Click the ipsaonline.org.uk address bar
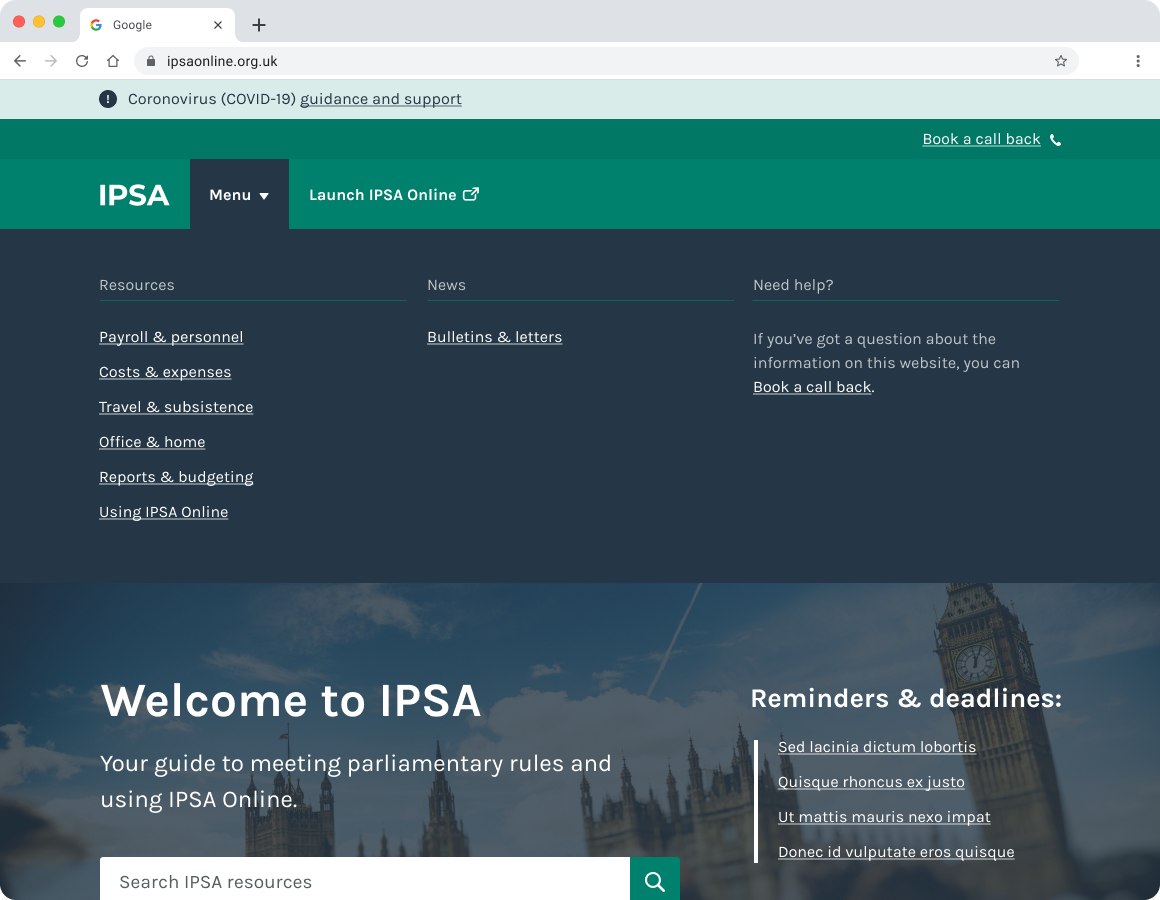Viewport: 1160px width, 900px height. click(x=605, y=61)
